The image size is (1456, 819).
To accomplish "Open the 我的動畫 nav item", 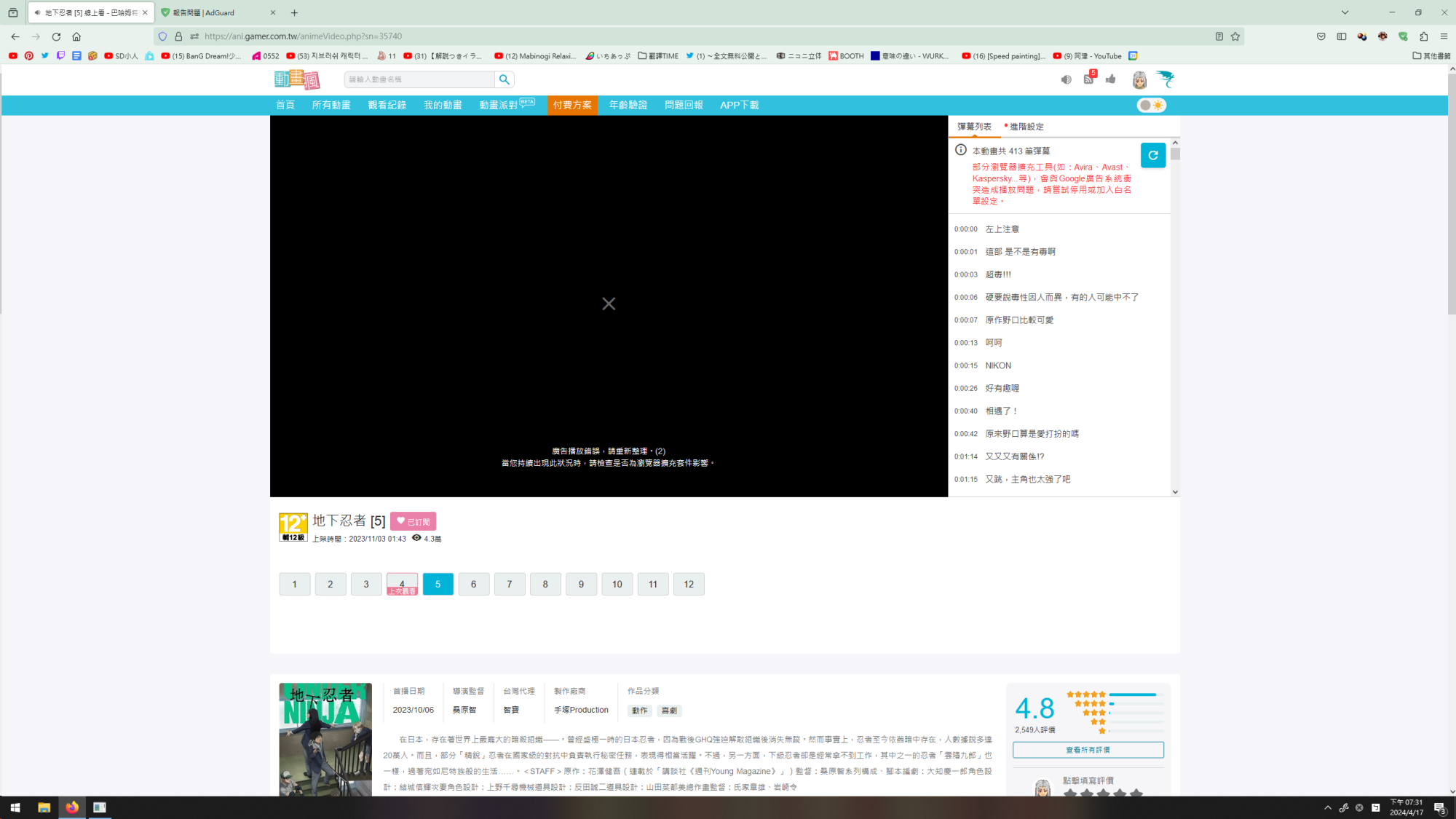I will (x=443, y=106).
